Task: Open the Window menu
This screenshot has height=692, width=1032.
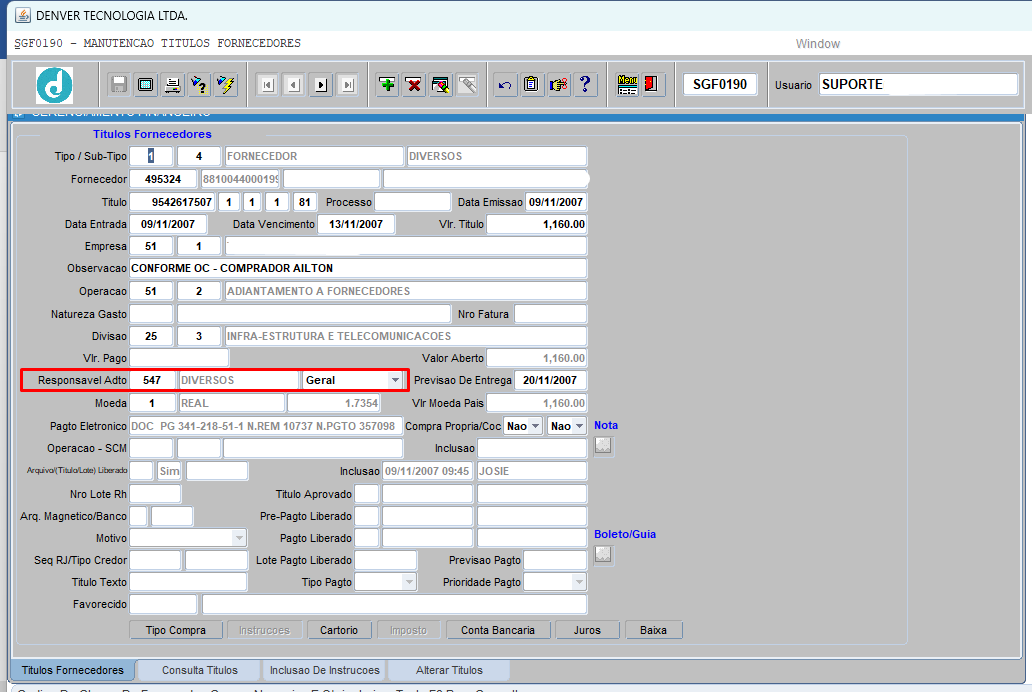Action: 817,44
